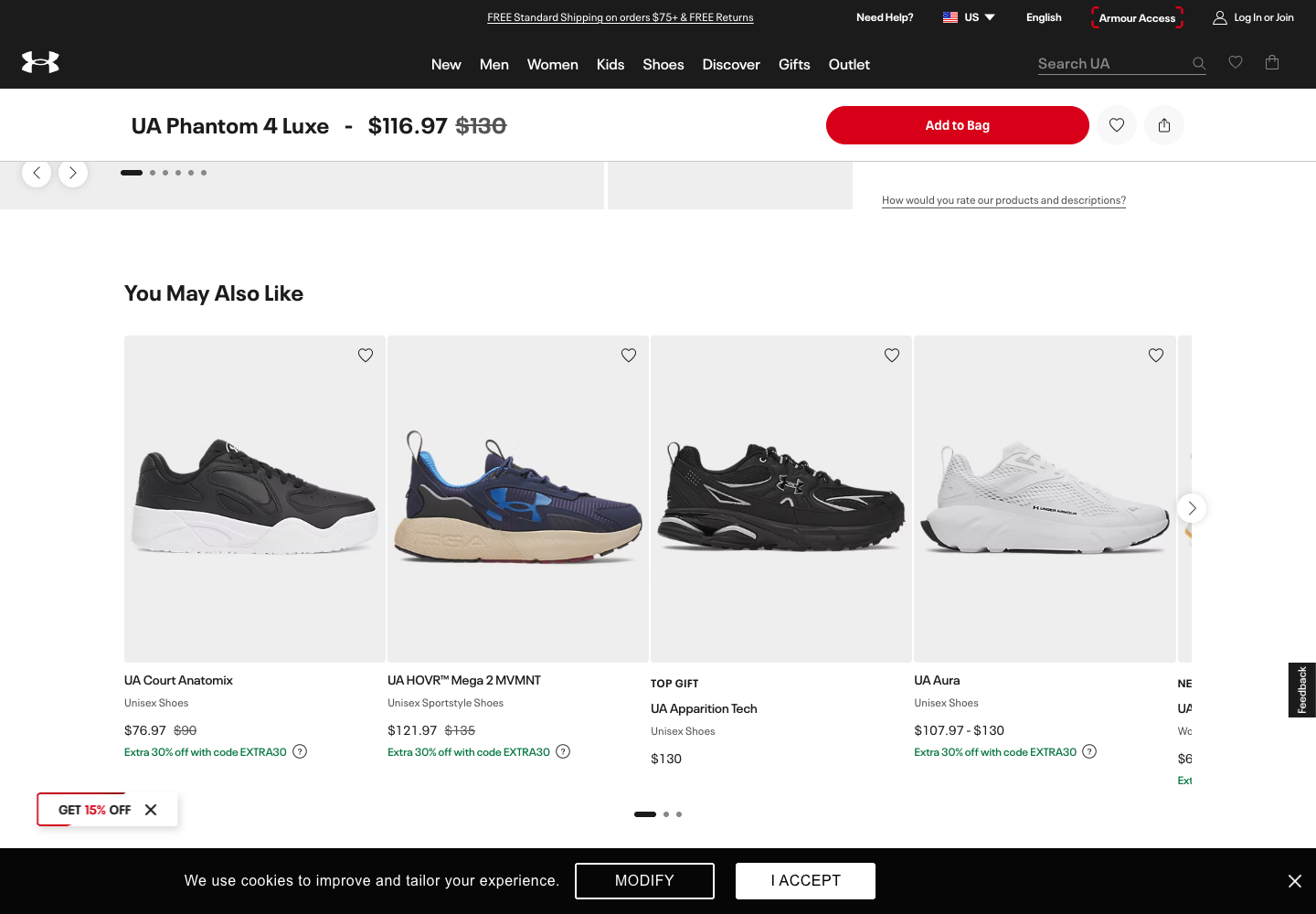The image size is (1316, 914).
Task: Show info for UA Aura EXTRA30 offer
Action: (x=1089, y=751)
